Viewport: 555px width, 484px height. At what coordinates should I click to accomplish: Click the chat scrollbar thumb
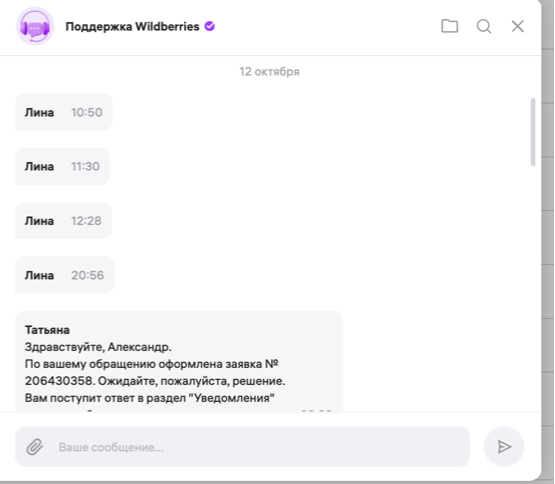tap(533, 132)
